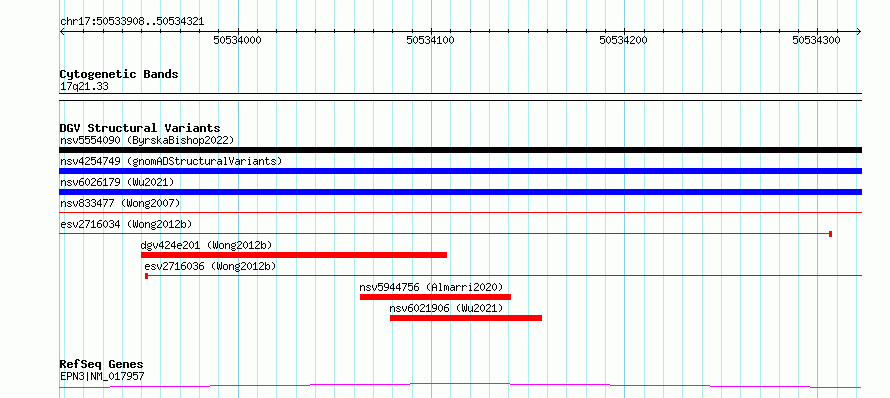Select the blue nsv4254749 gnomAD variant bar
This screenshot has width=890, height=398.
click(460, 171)
